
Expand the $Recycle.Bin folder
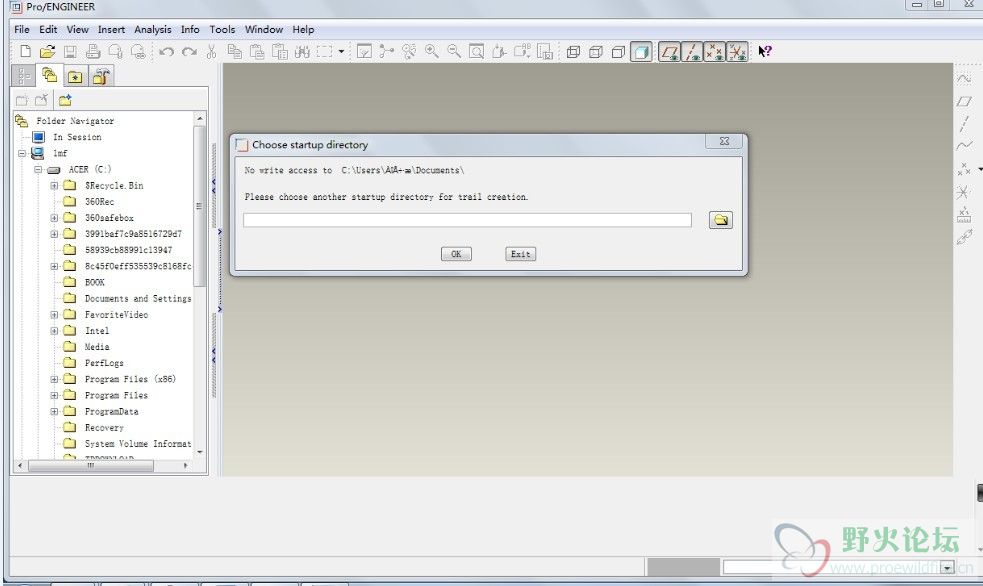point(55,186)
